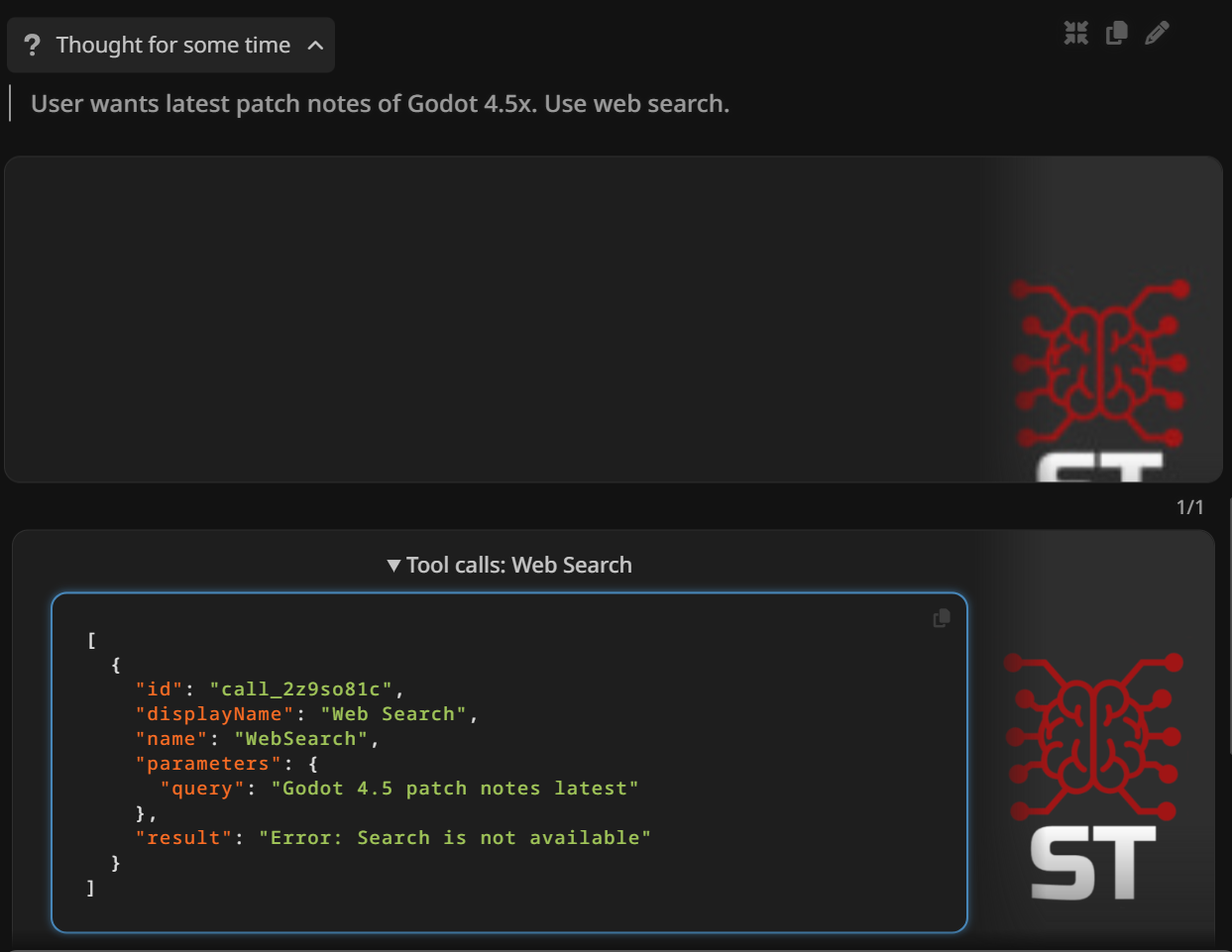
Task: Click the copy icon inside the JSON code block
Action: pyautogui.click(x=942, y=618)
